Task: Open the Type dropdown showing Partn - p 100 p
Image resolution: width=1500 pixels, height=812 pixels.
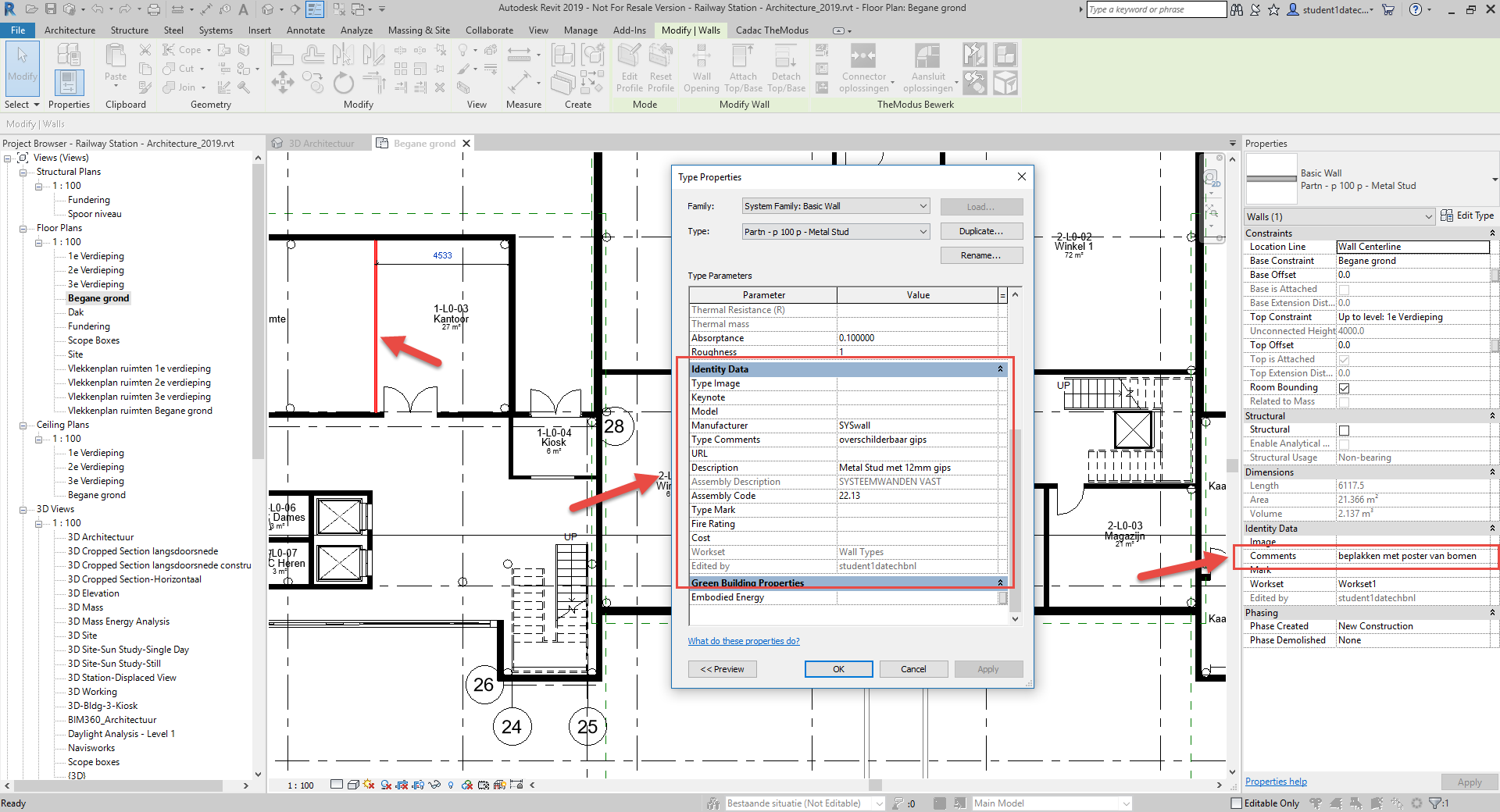Action: [x=836, y=232]
